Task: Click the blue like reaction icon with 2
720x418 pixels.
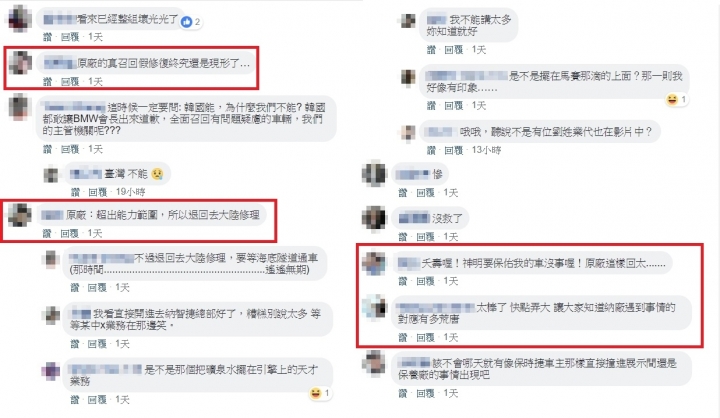Action: 186,22
